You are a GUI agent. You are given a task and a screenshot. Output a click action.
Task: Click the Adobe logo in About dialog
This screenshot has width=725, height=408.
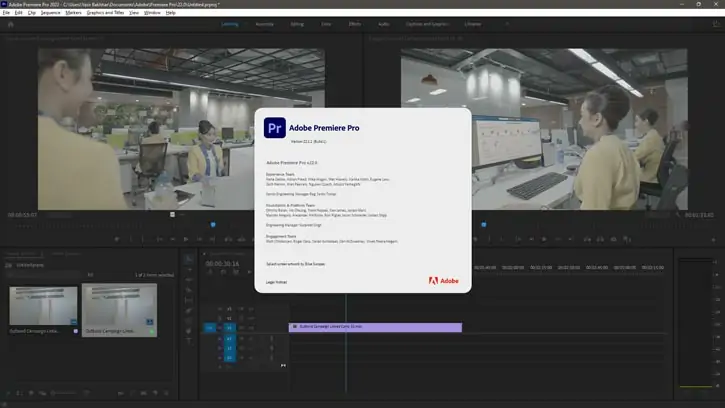(x=443, y=281)
